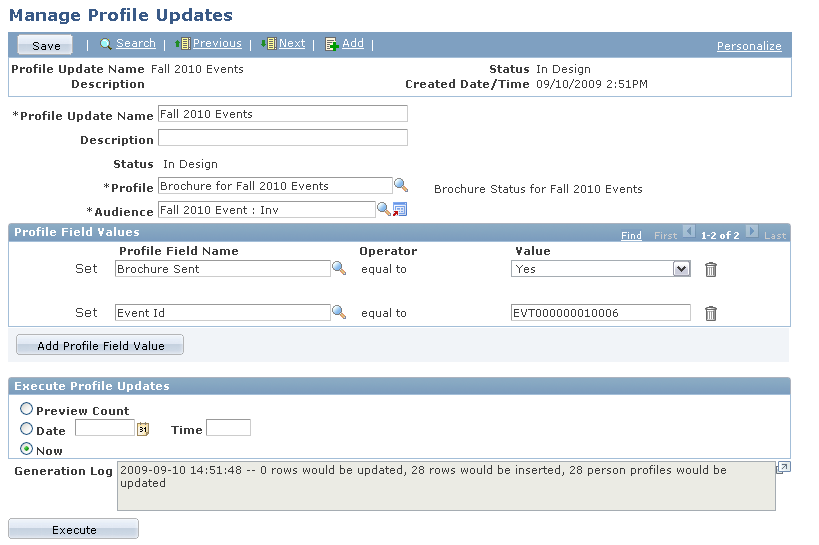Click Find in Profile Field Values header
Viewport: 819px width, 545px height.
coord(631,236)
